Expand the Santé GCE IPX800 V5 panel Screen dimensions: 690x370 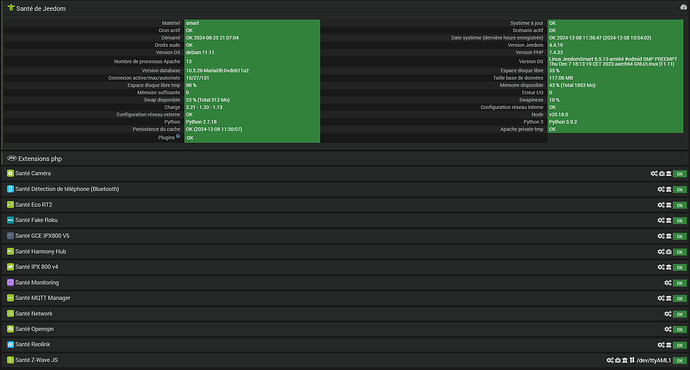pyautogui.click(x=42, y=236)
